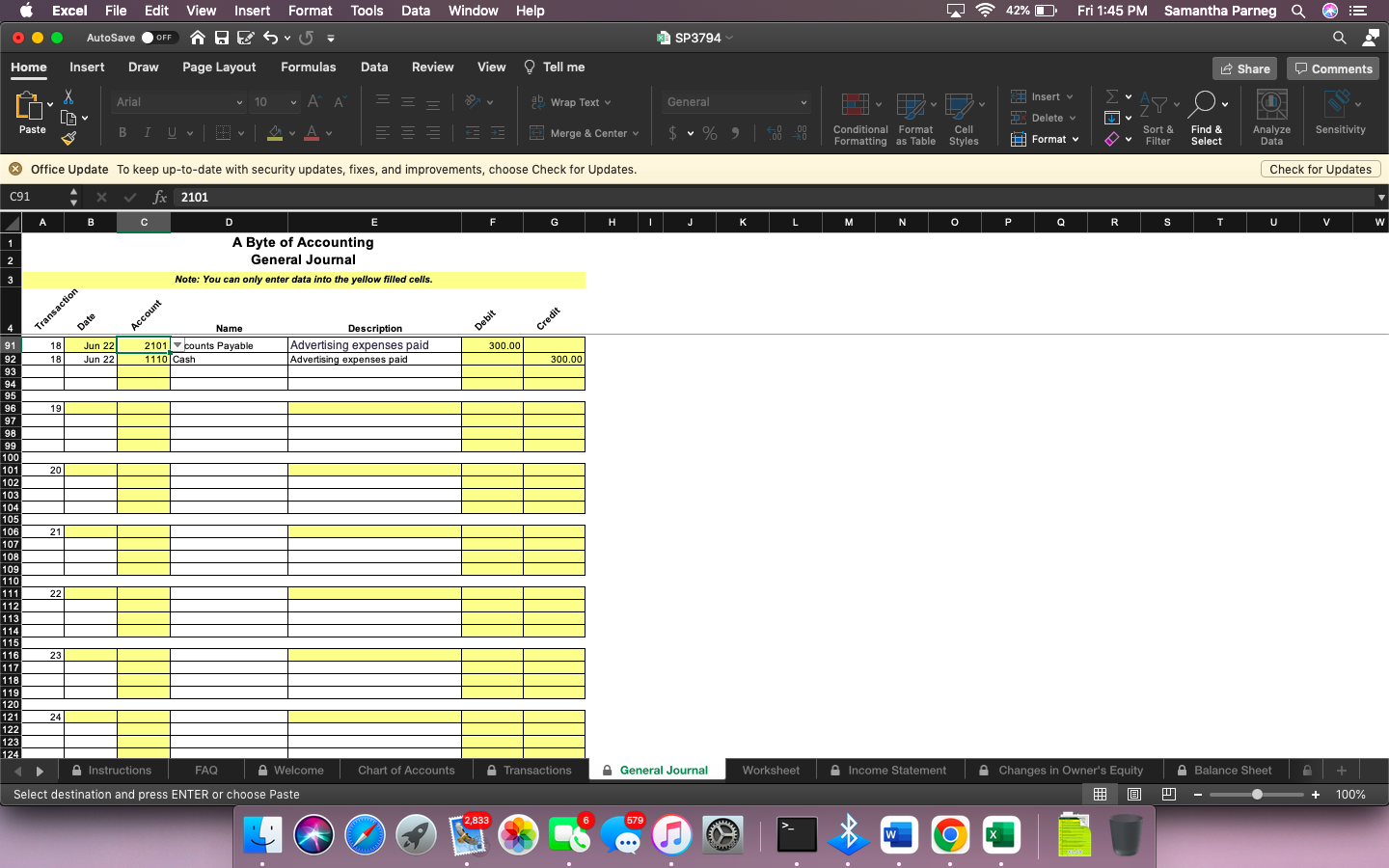
Task: Click the Redo arrow icon
Action: point(307,38)
